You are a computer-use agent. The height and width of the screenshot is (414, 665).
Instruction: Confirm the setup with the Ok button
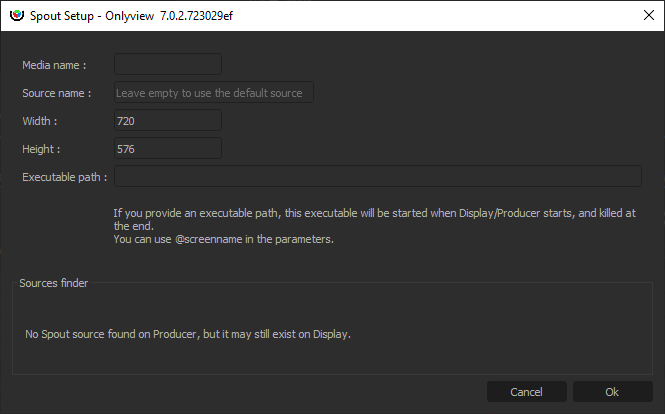(x=612, y=391)
